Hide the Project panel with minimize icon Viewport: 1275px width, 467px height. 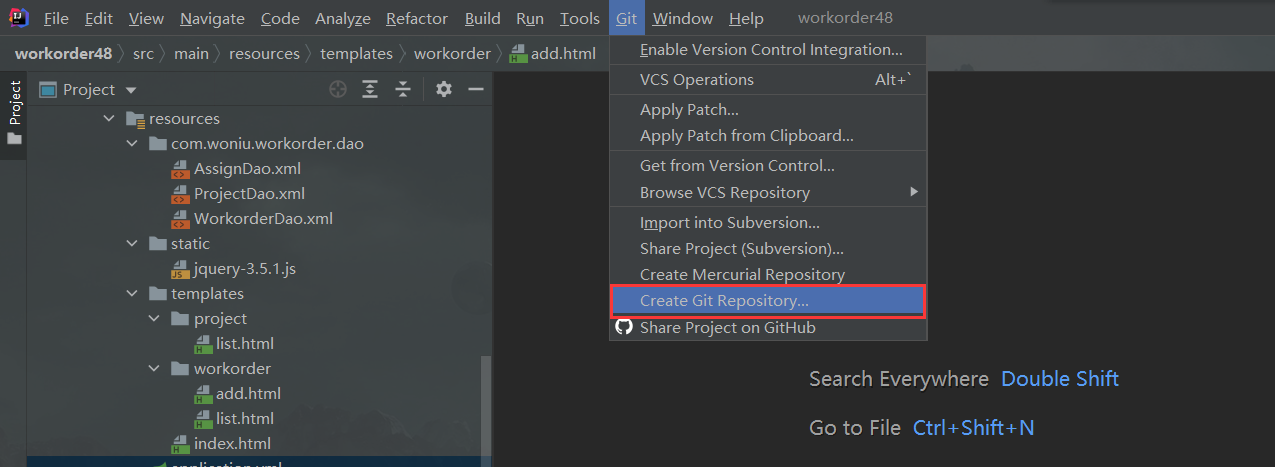point(476,90)
